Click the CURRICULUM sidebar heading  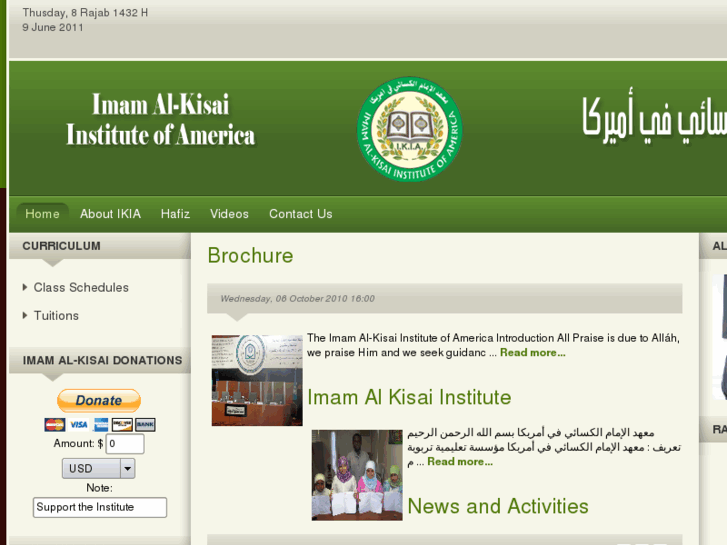click(61, 246)
